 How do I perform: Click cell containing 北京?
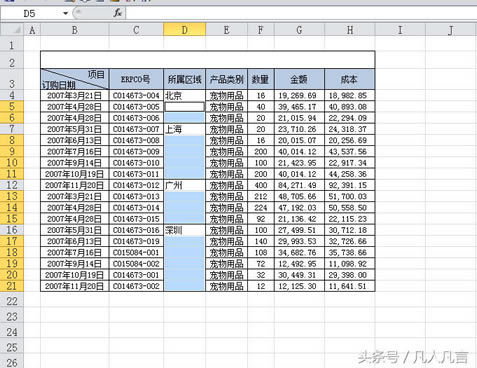(184, 96)
